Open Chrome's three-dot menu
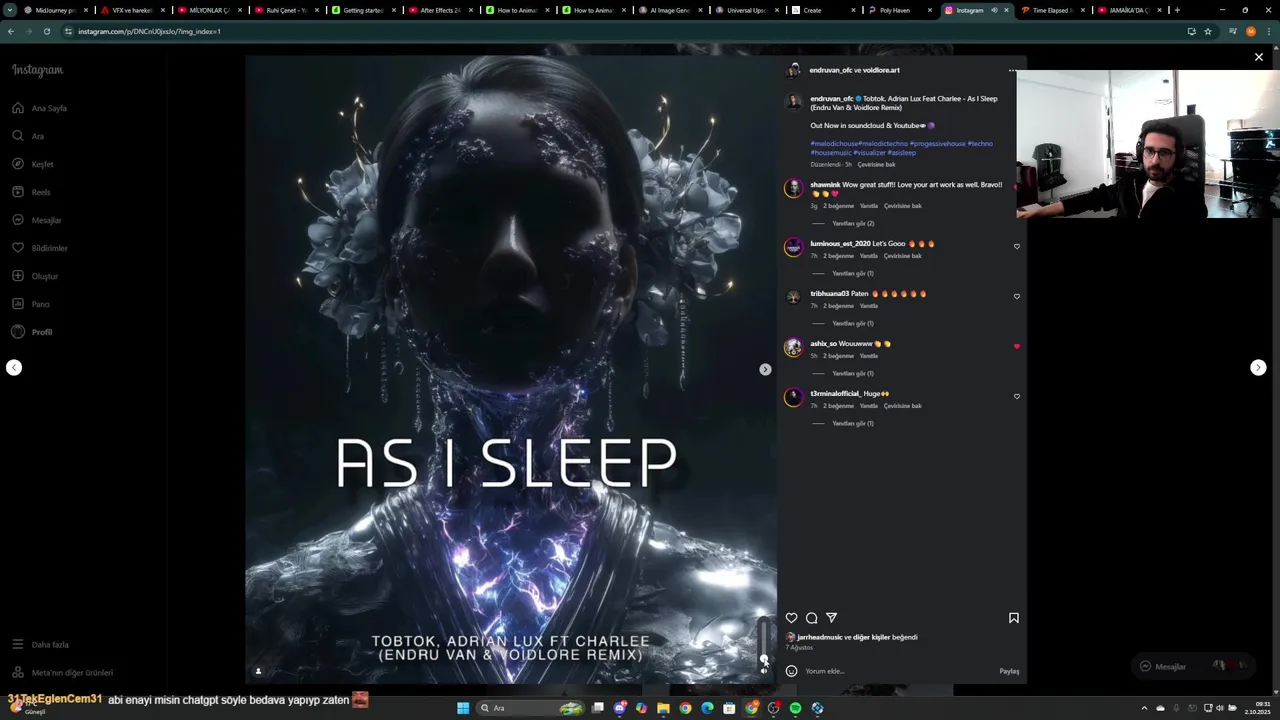 (1269, 31)
